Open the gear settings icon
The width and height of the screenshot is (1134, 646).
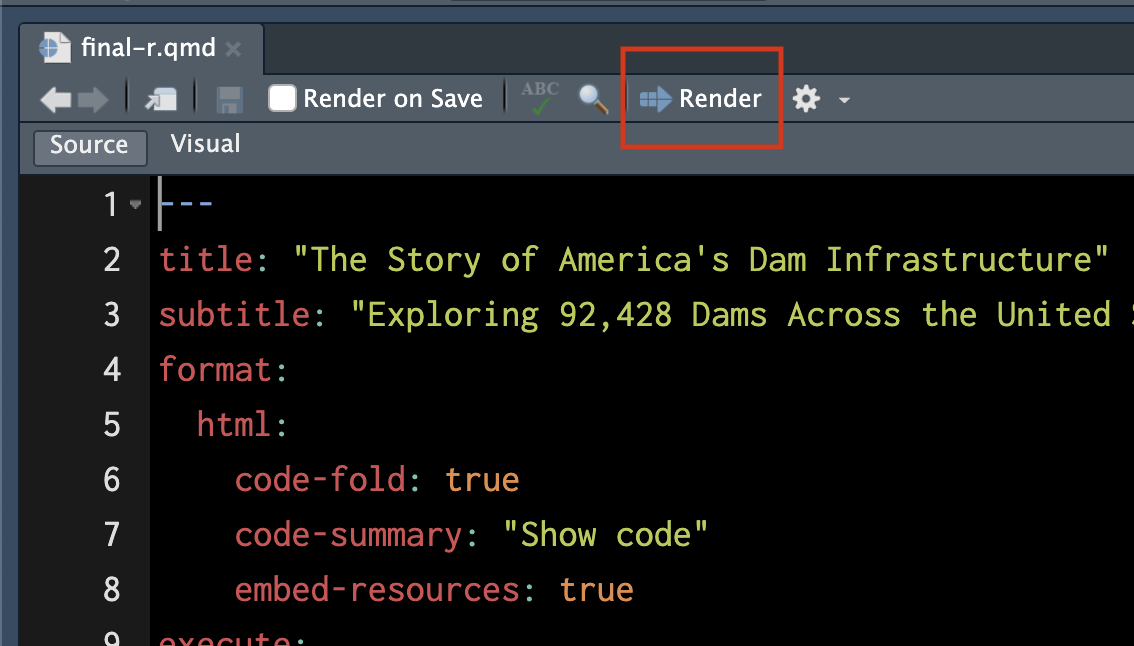[806, 99]
